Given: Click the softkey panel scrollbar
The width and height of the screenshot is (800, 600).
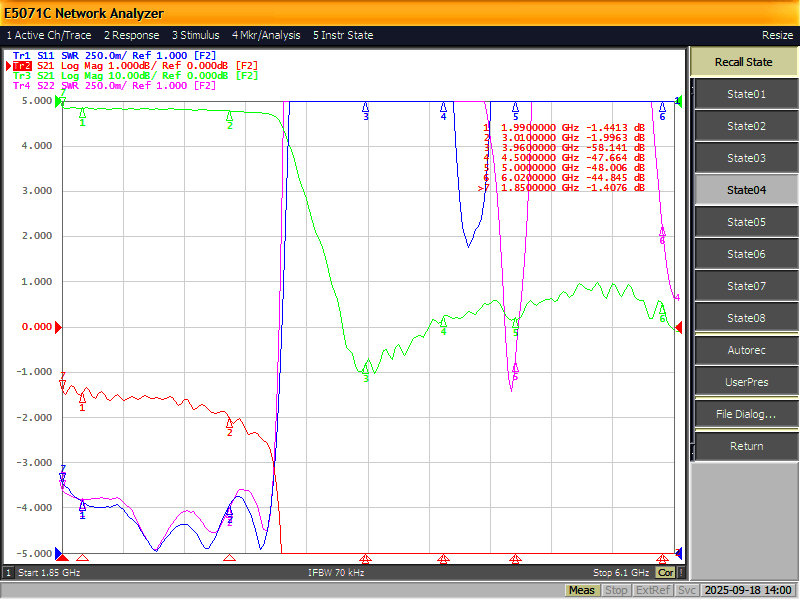Looking at the screenshot, I should tap(692, 269).
